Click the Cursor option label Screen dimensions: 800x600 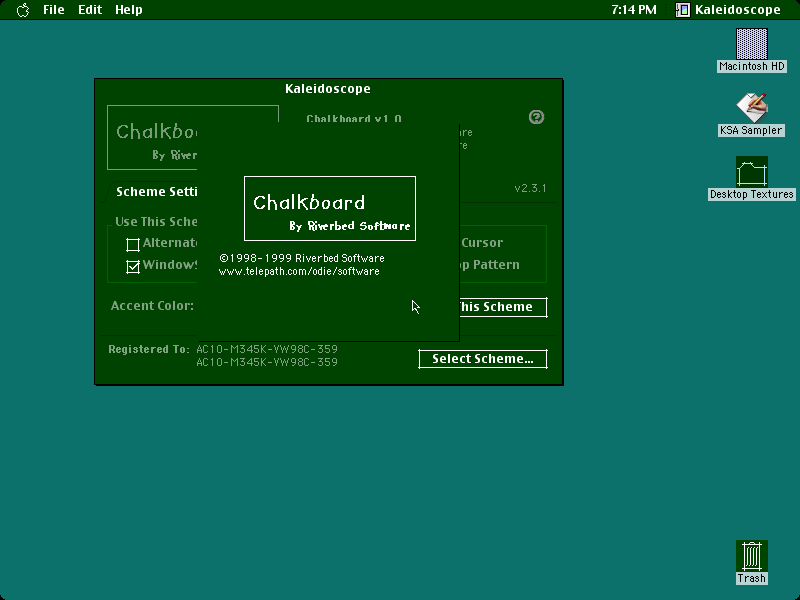pyautogui.click(x=482, y=243)
